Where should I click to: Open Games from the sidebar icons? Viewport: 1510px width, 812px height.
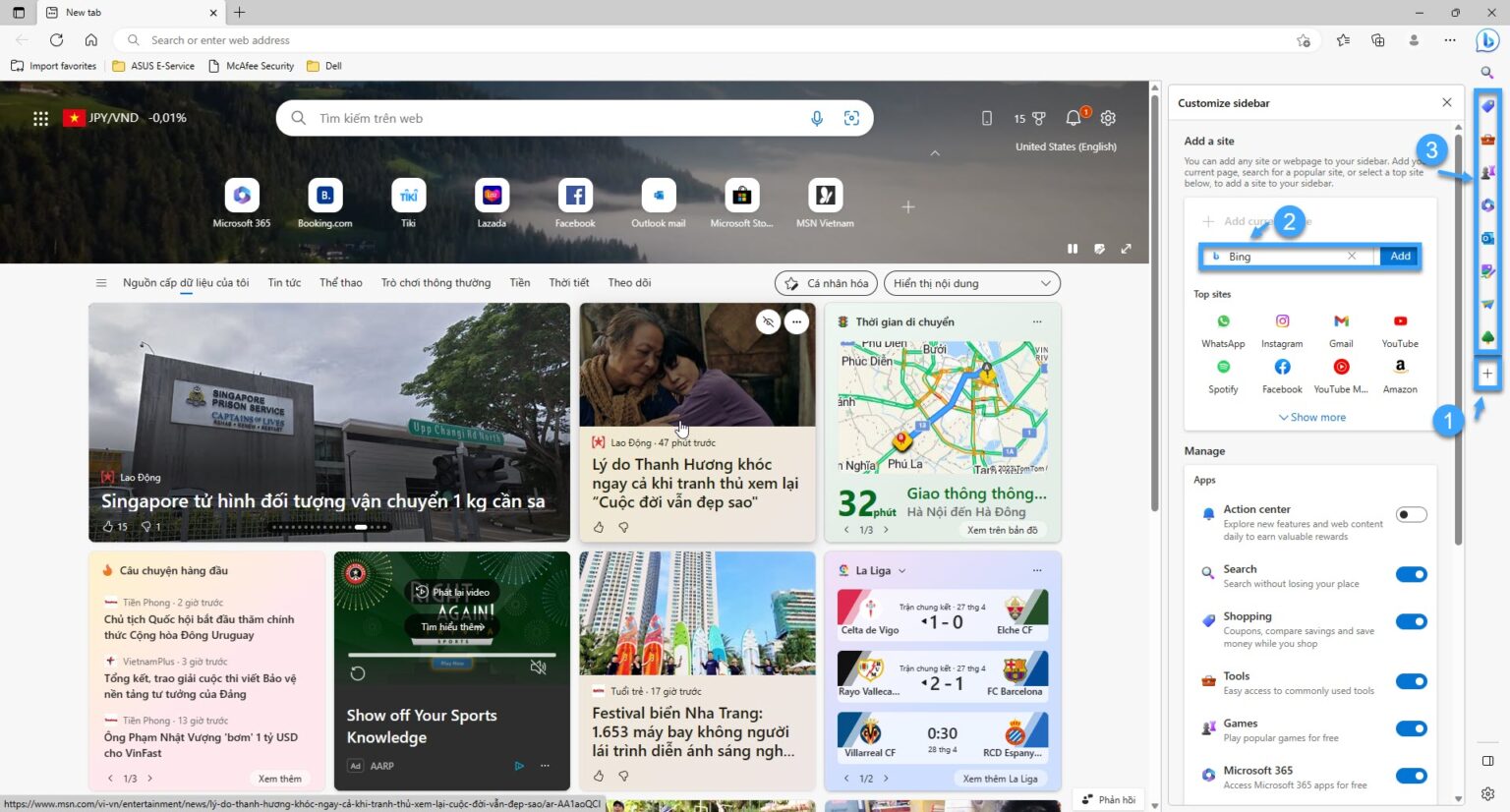click(1487, 171)
